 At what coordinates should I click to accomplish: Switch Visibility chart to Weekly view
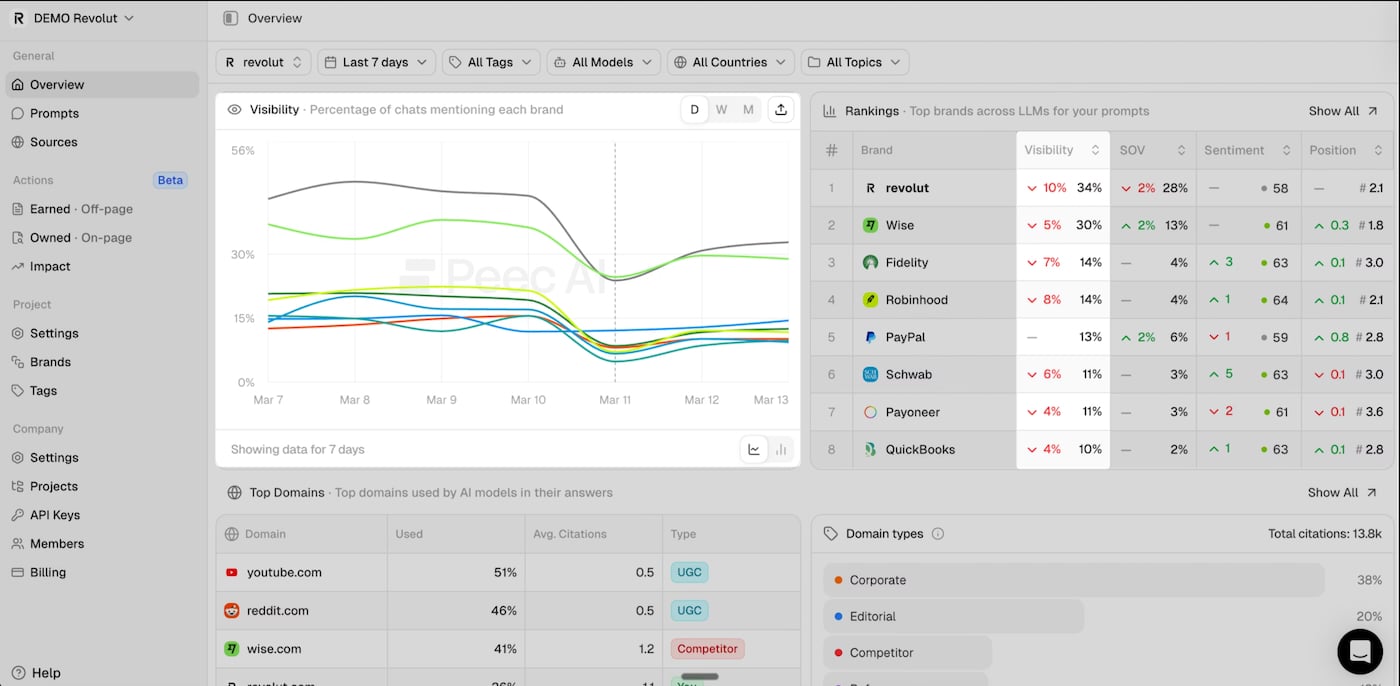[721, 109]
